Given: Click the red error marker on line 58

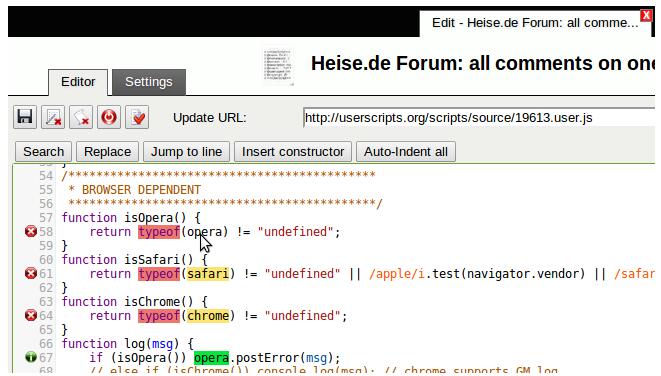Looking at the screenshot, I should click(31, 231).
